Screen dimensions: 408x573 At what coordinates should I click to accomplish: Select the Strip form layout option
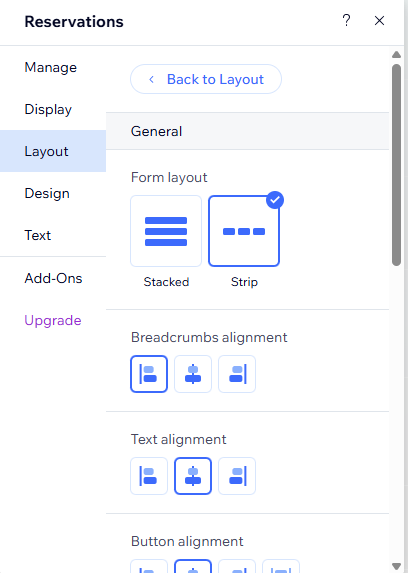coord(244,231)
